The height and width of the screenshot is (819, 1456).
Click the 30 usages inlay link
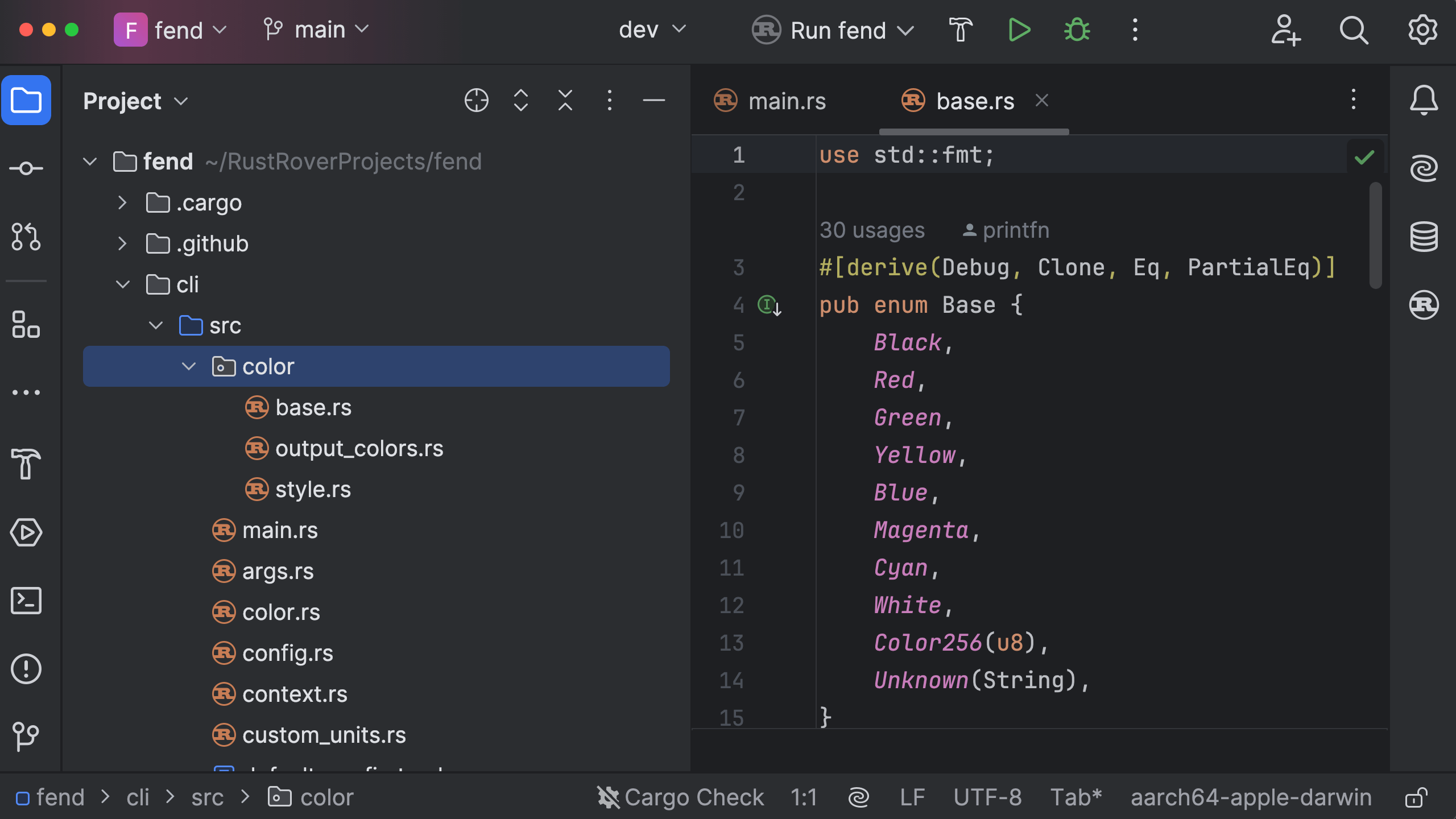[872, 230]
